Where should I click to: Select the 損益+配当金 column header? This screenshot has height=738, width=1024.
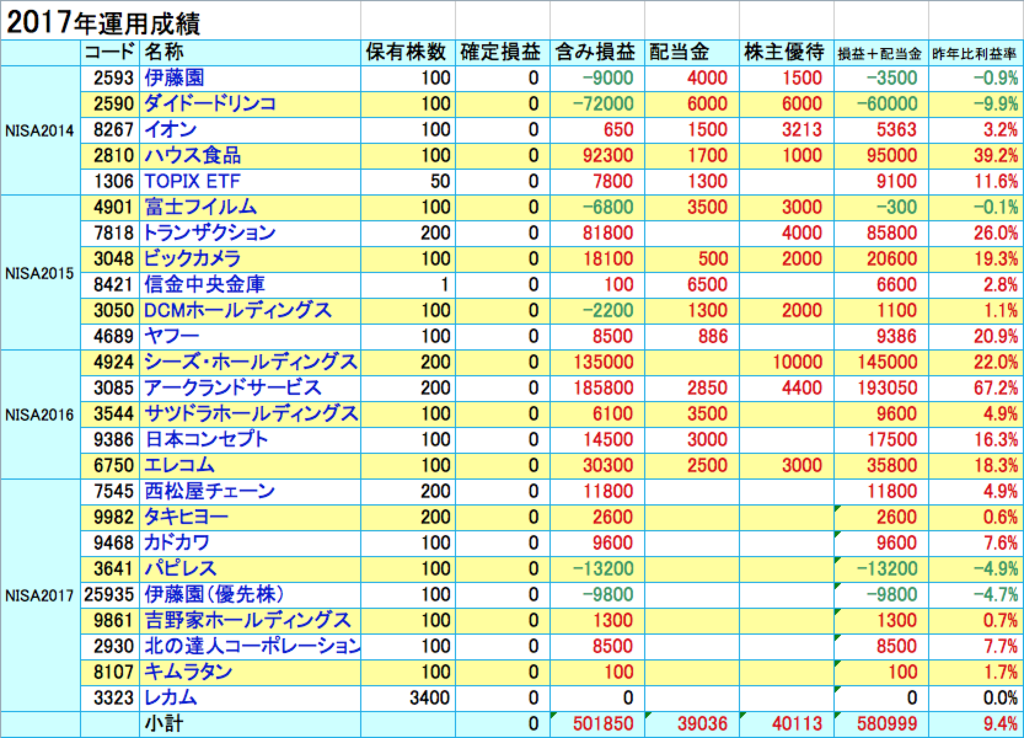click(880, 54)
